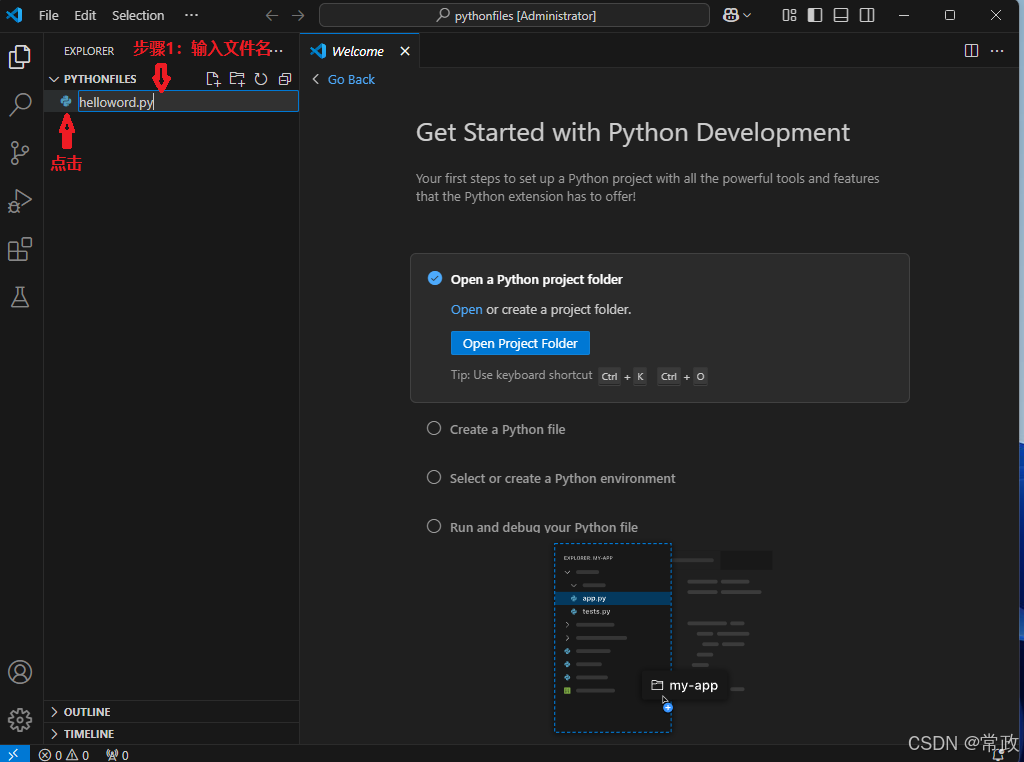
Task: Open the Selection menu
Action: click(138, 15)
